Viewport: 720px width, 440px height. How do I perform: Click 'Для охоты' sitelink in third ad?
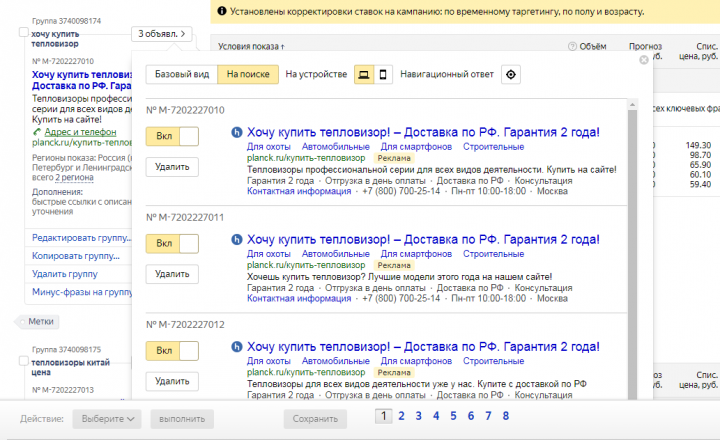pyautogui.click(x=269, y=361)
